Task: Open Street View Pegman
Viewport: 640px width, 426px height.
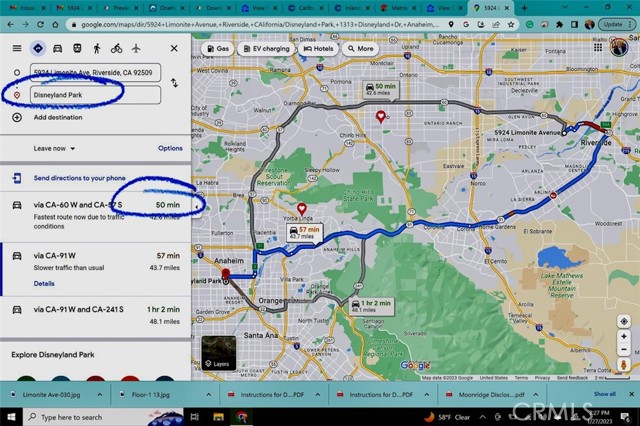Action: (624, 364)
